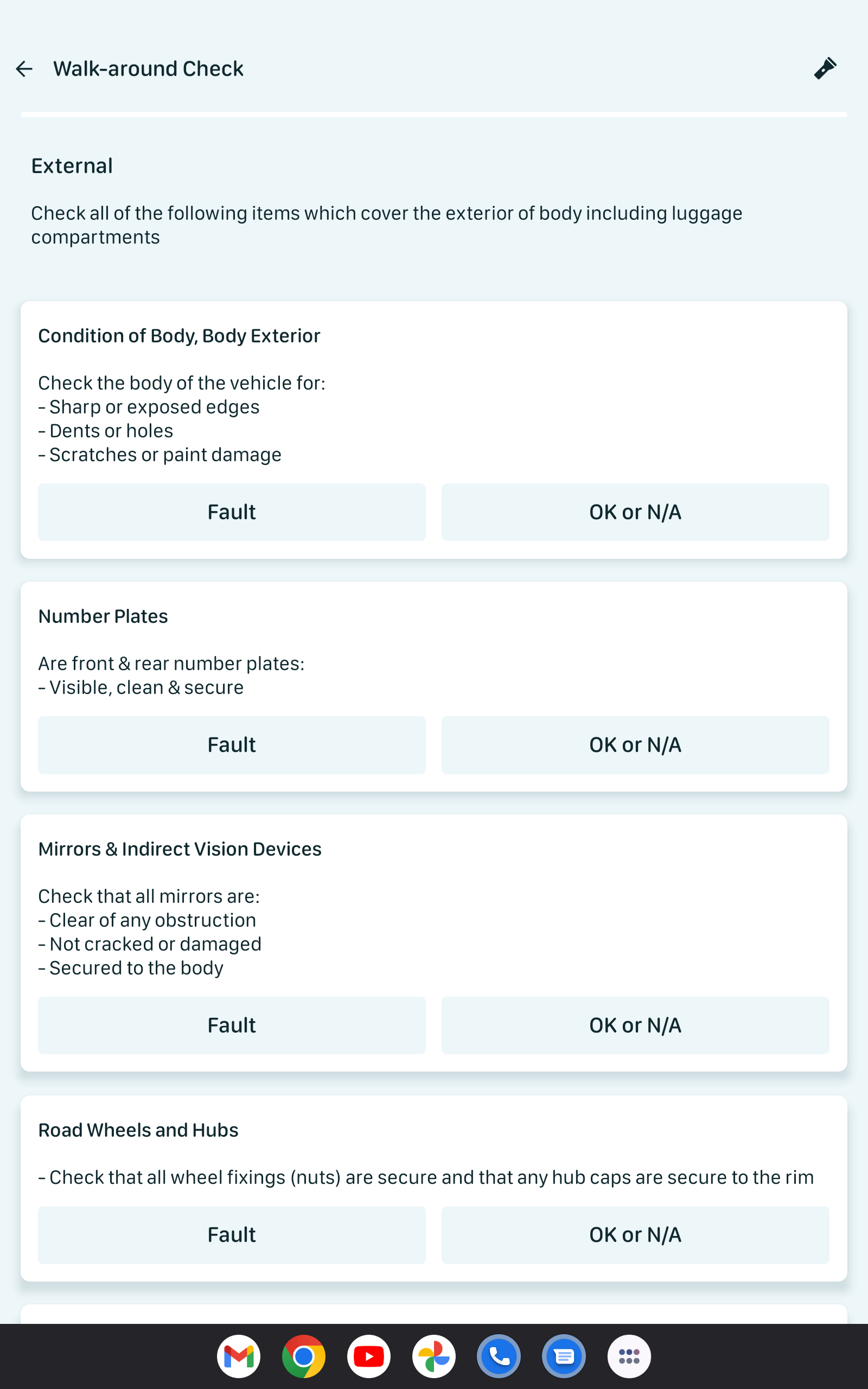Turn on the flashlight icon
The image size is (868, 1389).
pos(825,69)
